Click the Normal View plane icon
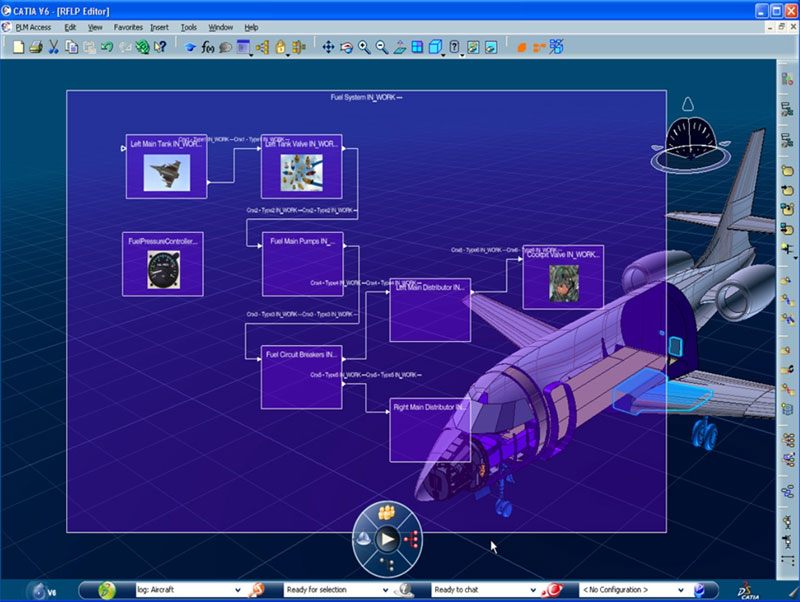800x602 pixels. (x=399, y=47)
